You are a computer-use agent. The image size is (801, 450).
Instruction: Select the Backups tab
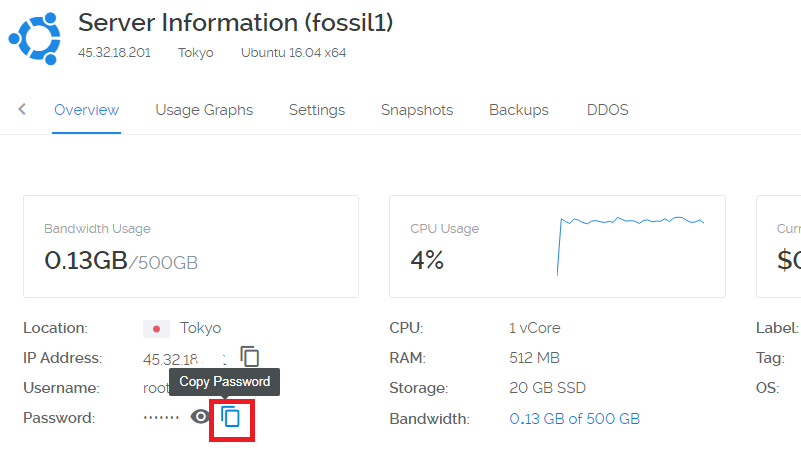(519, 110)
